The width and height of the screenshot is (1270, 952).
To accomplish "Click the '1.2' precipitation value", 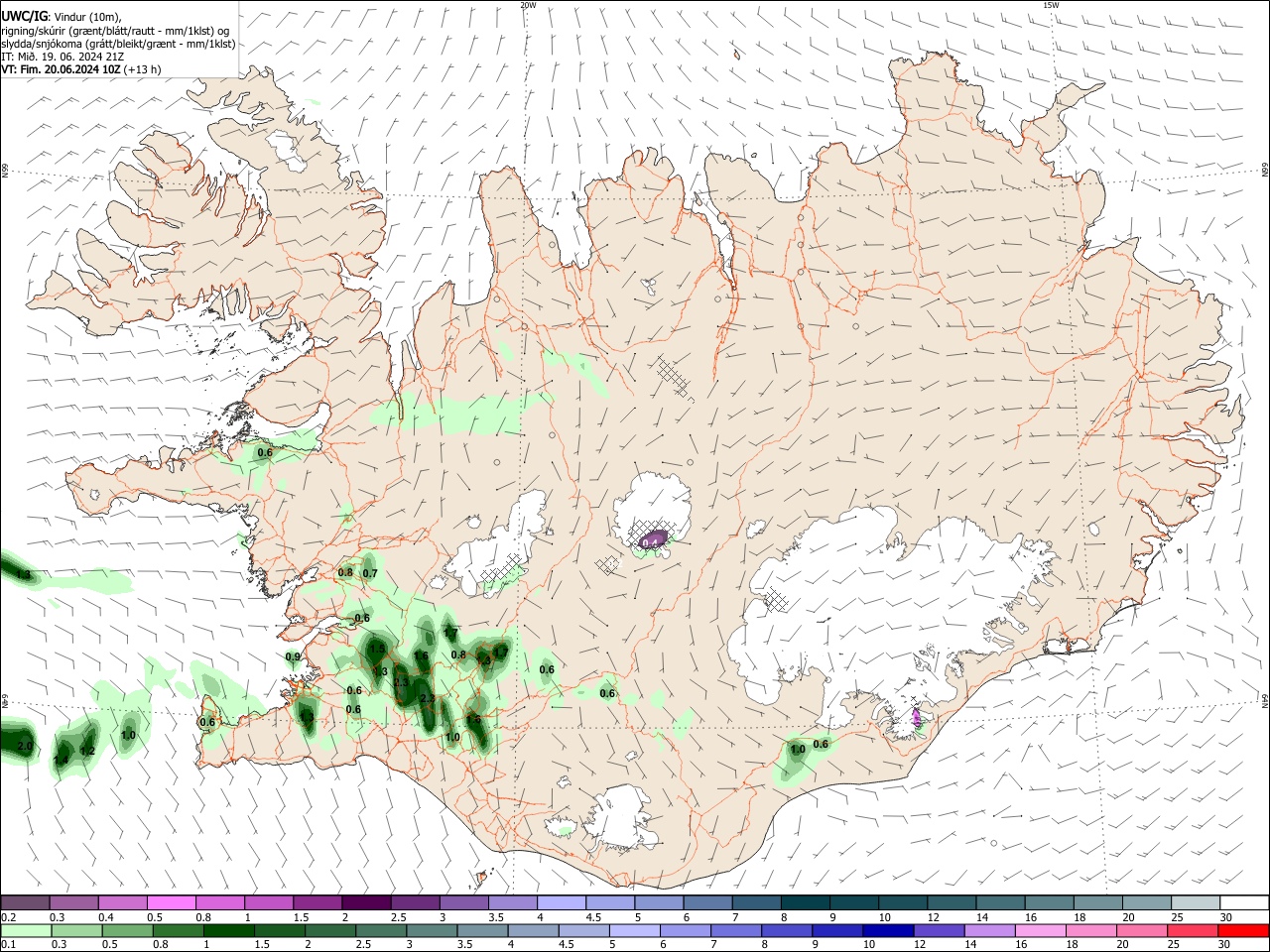I will coord(86,751).
